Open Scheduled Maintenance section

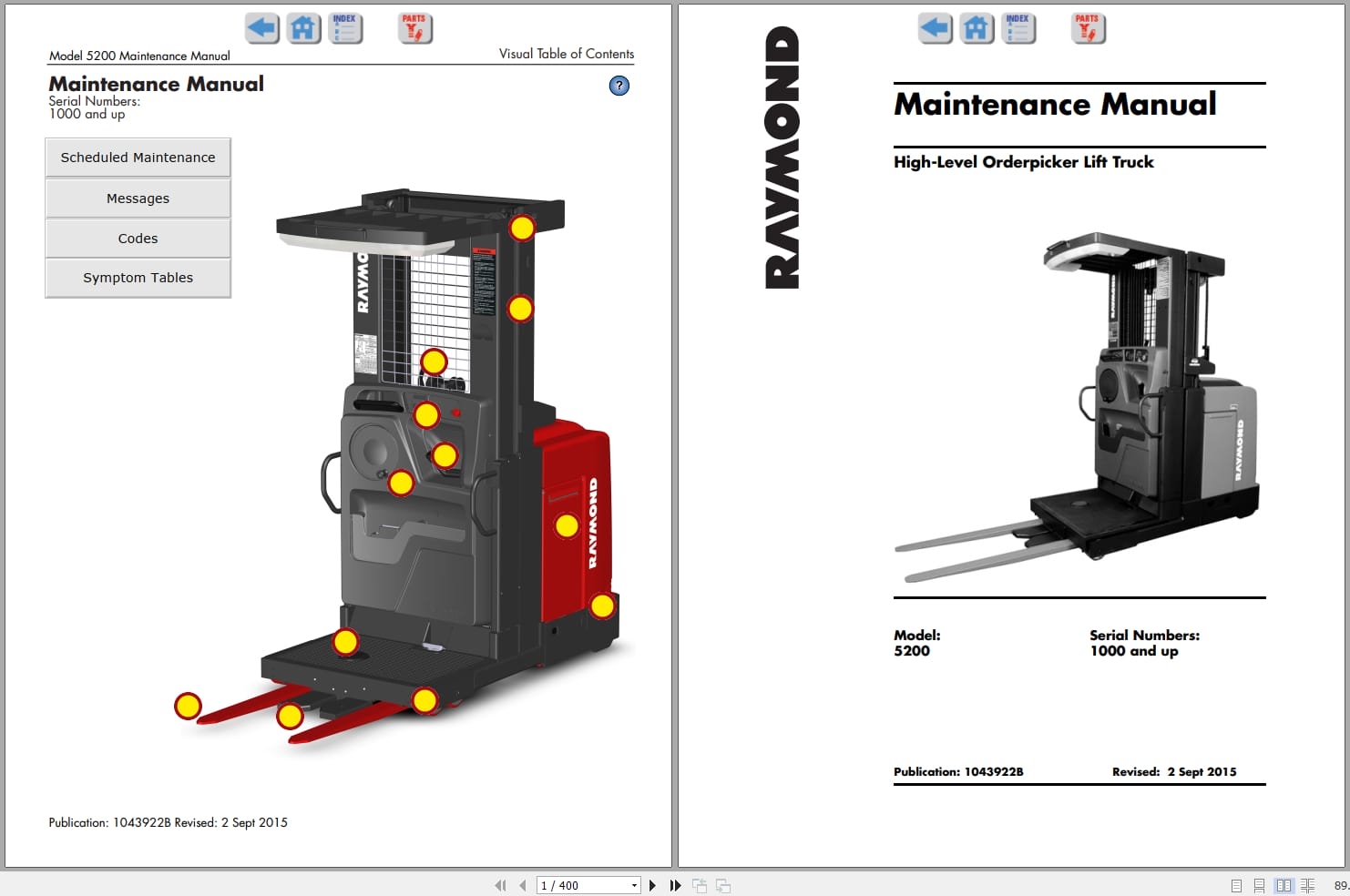138,158
